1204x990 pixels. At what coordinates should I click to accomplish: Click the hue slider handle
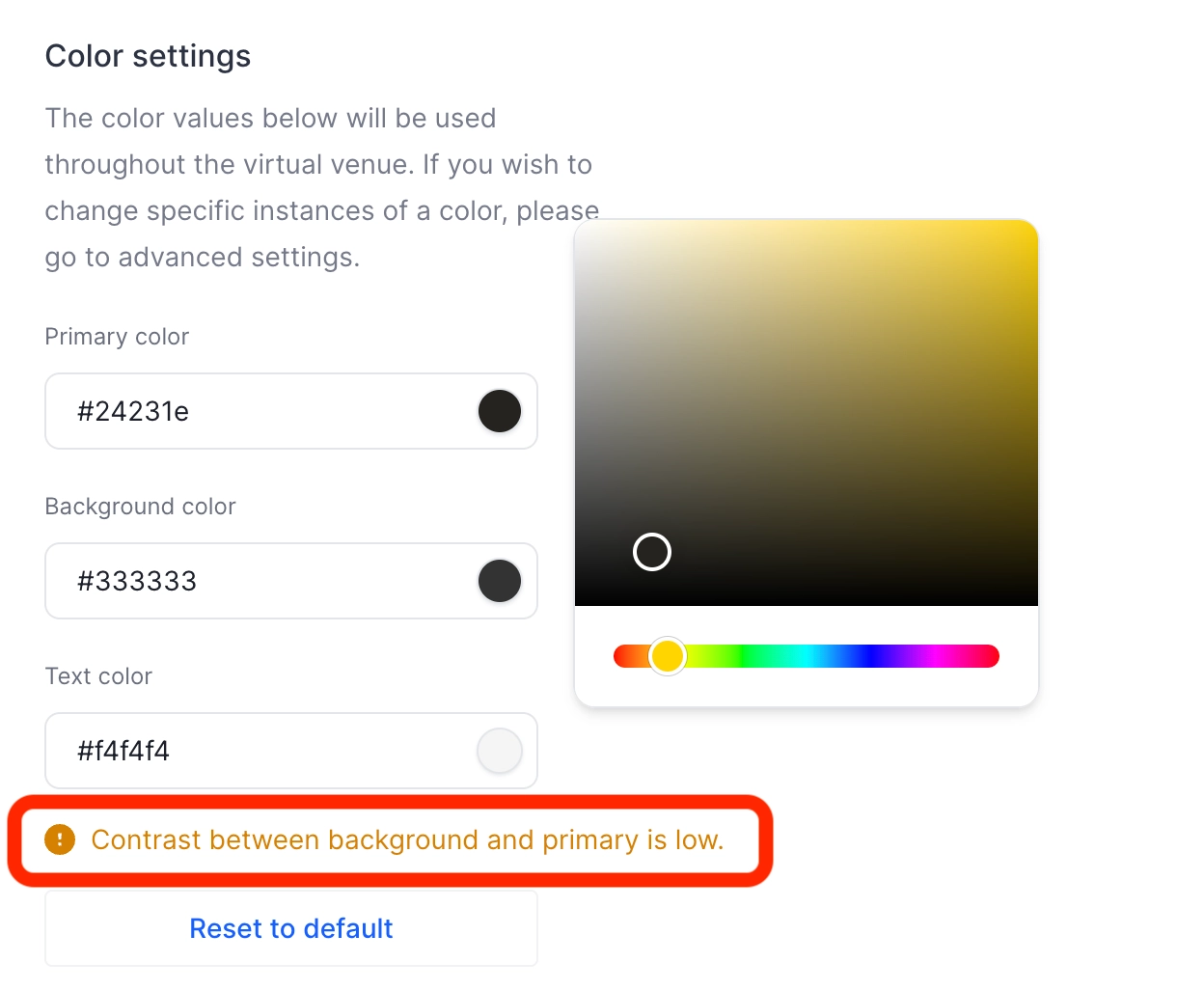668,656
